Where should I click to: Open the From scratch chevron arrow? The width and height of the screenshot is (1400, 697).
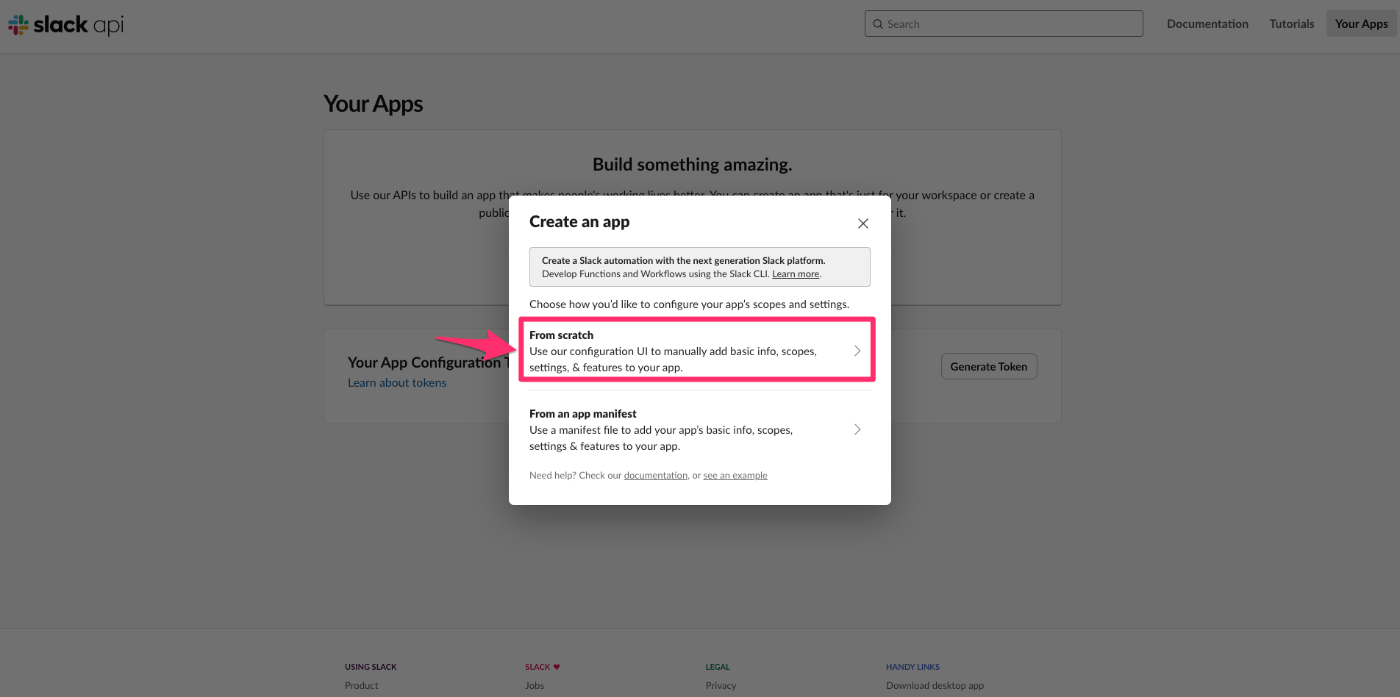tap(857, 351)
